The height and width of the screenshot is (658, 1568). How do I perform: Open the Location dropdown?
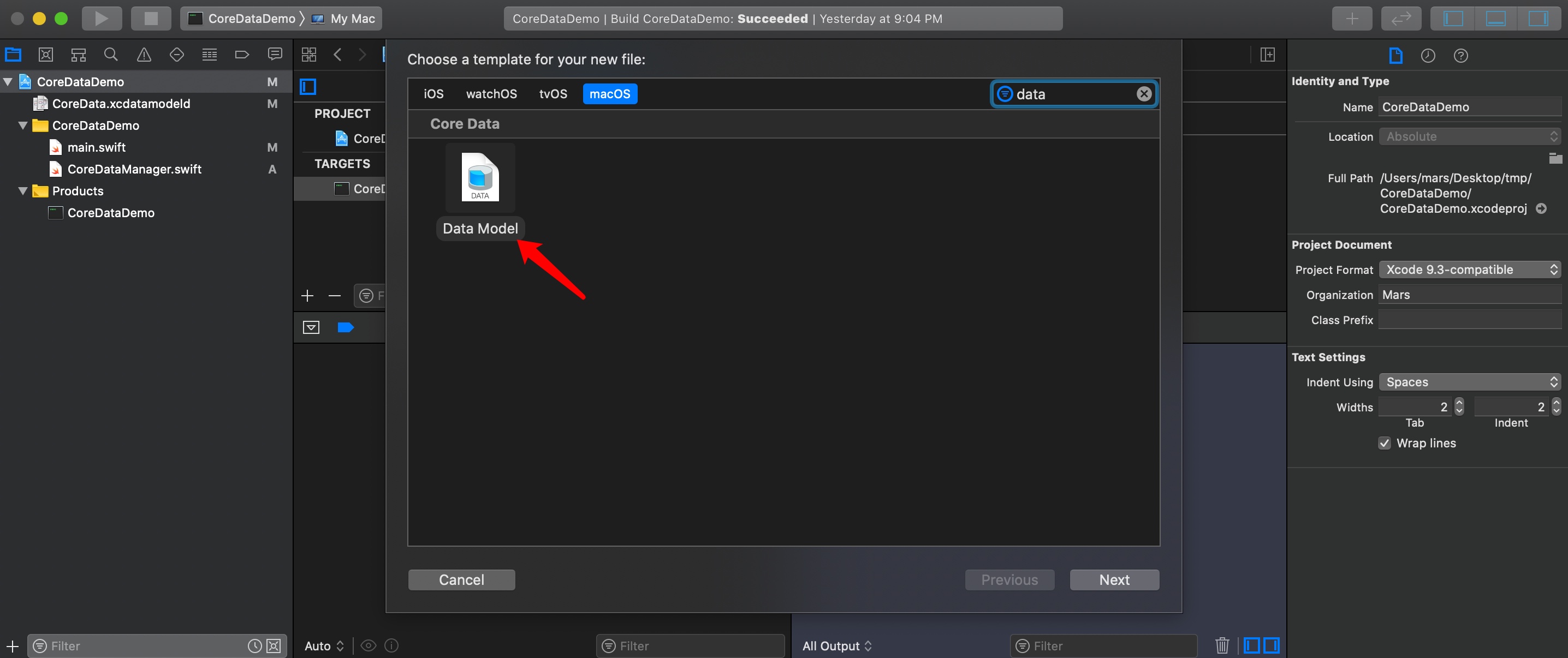click(x=1469, y=136)
